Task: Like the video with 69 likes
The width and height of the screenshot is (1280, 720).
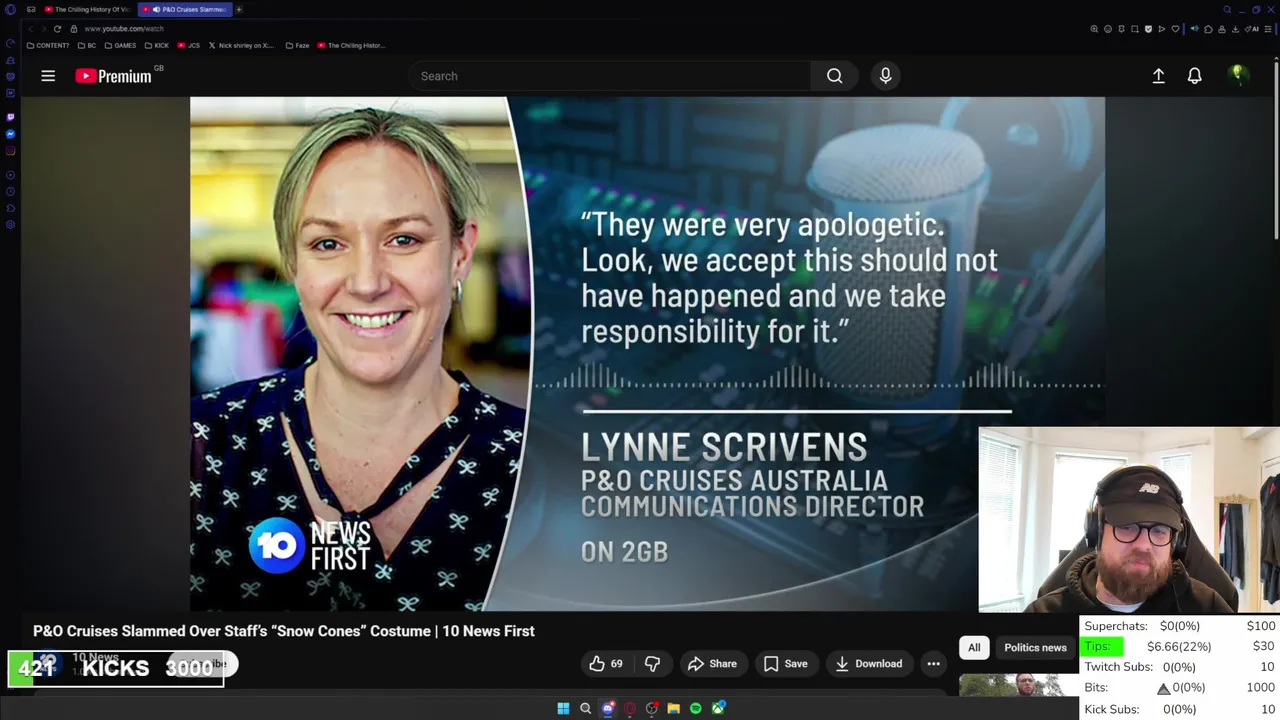Action: coord(605,664)
